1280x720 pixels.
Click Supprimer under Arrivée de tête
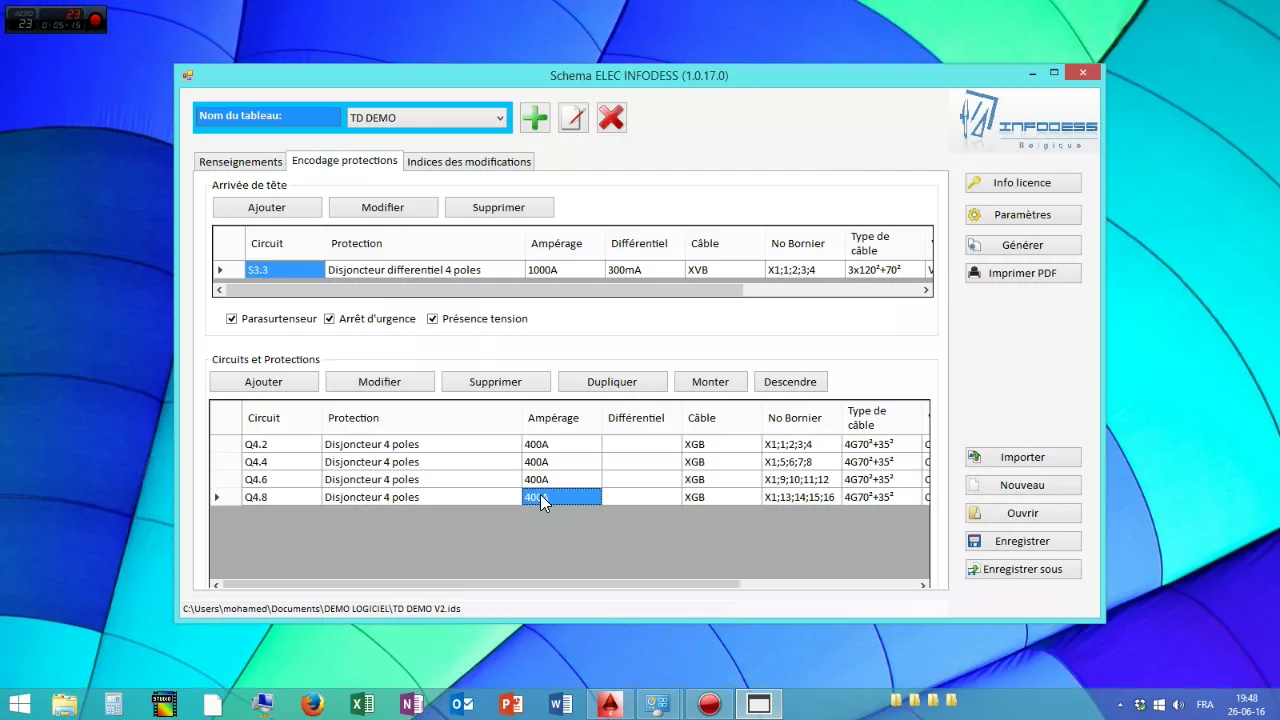(499, 208)
